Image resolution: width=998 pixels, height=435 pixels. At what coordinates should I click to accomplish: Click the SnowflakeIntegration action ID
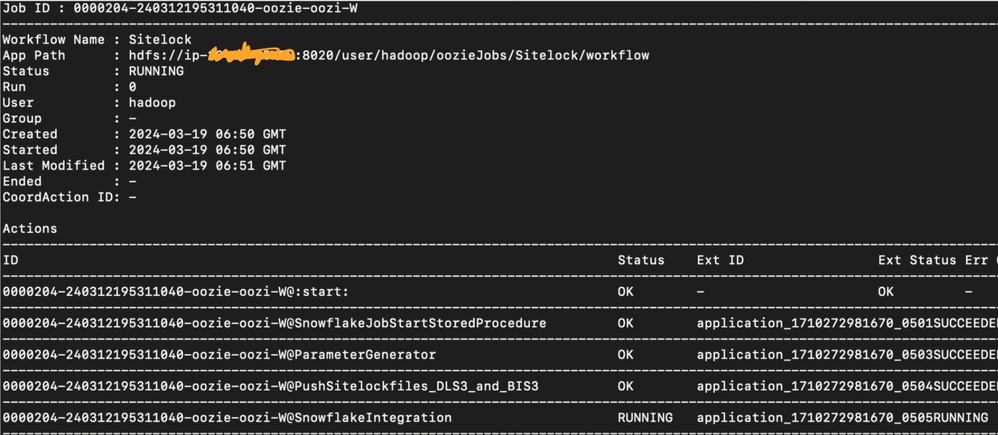(x=227, y=418)
